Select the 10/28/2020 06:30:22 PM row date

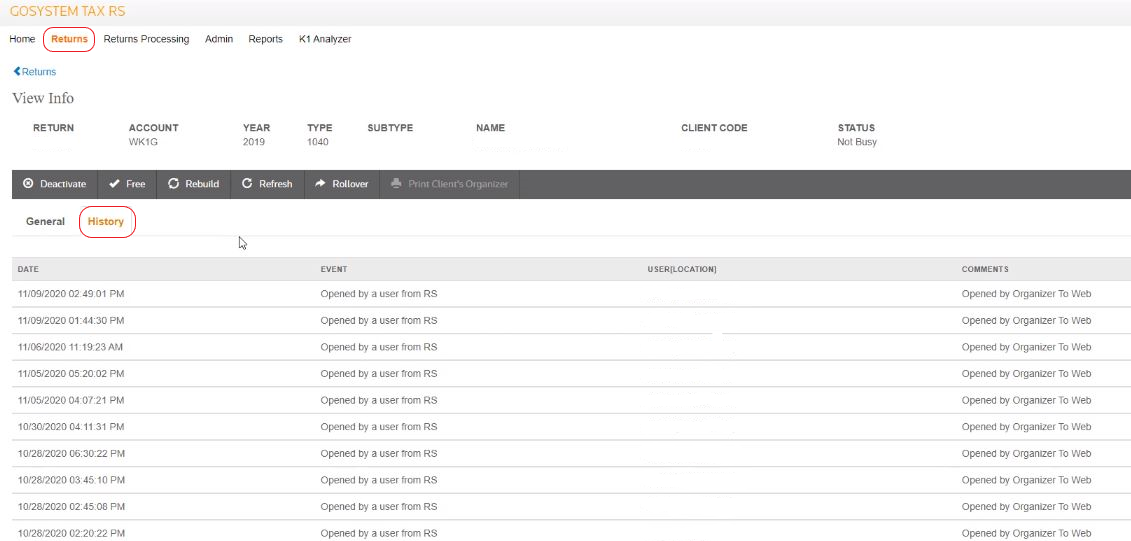[x=71, y=454]
